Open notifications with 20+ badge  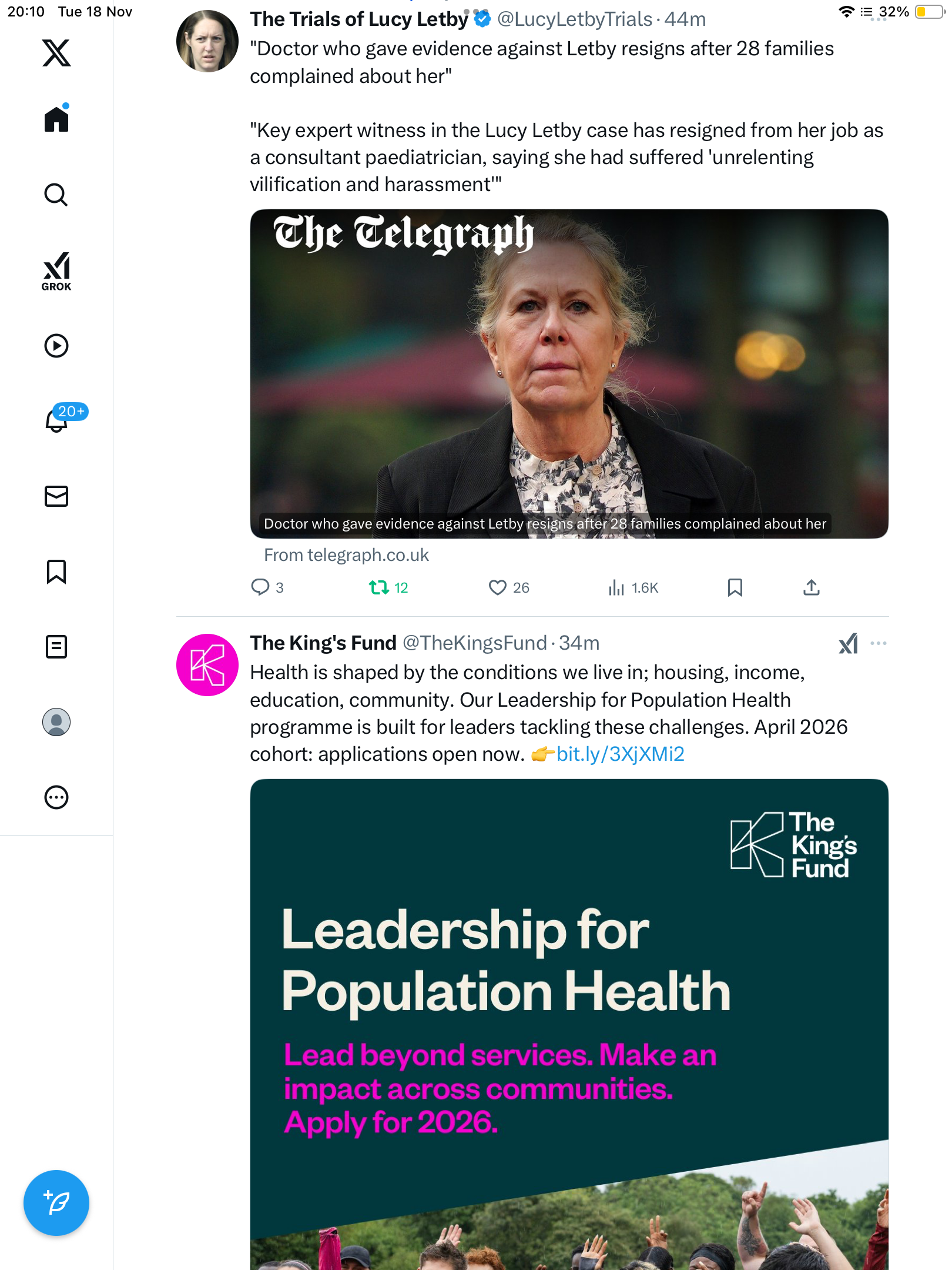(57, 420)
